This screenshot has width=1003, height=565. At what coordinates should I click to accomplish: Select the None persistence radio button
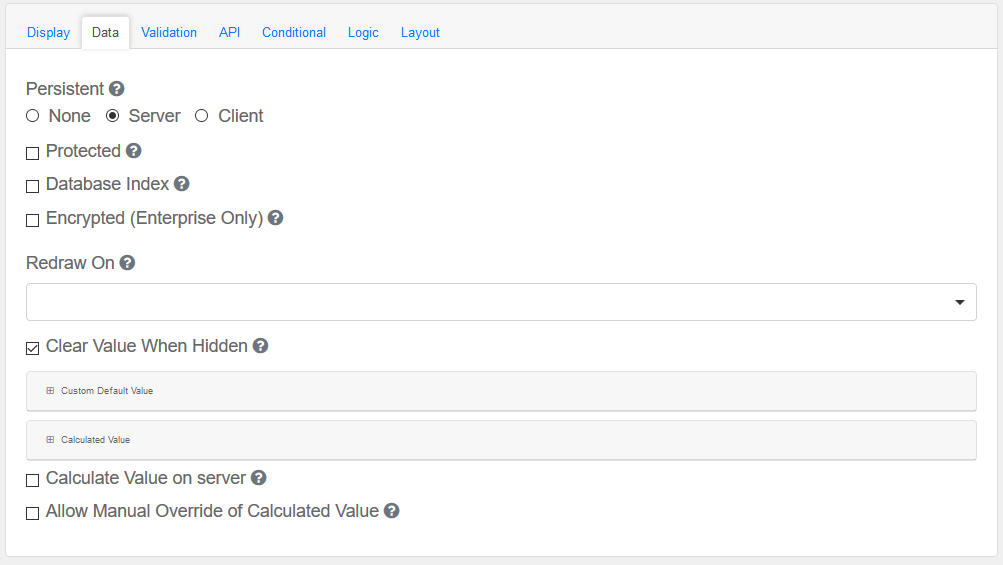pos(33,116)
